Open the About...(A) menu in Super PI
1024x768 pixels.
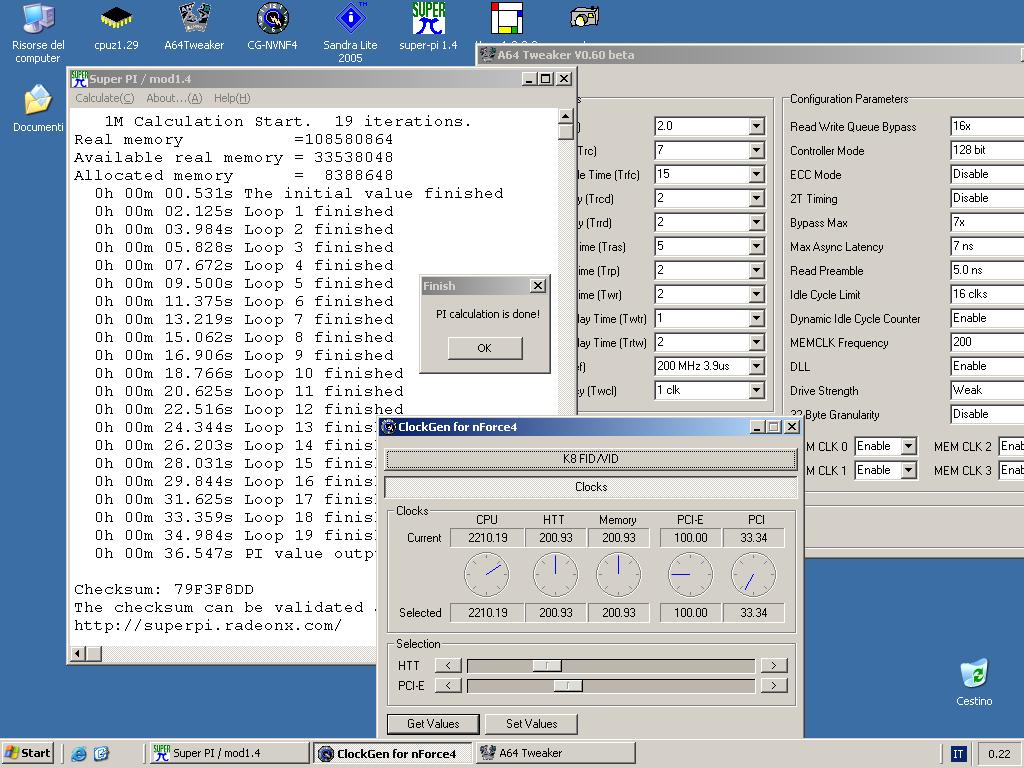[x=174, y=98]
